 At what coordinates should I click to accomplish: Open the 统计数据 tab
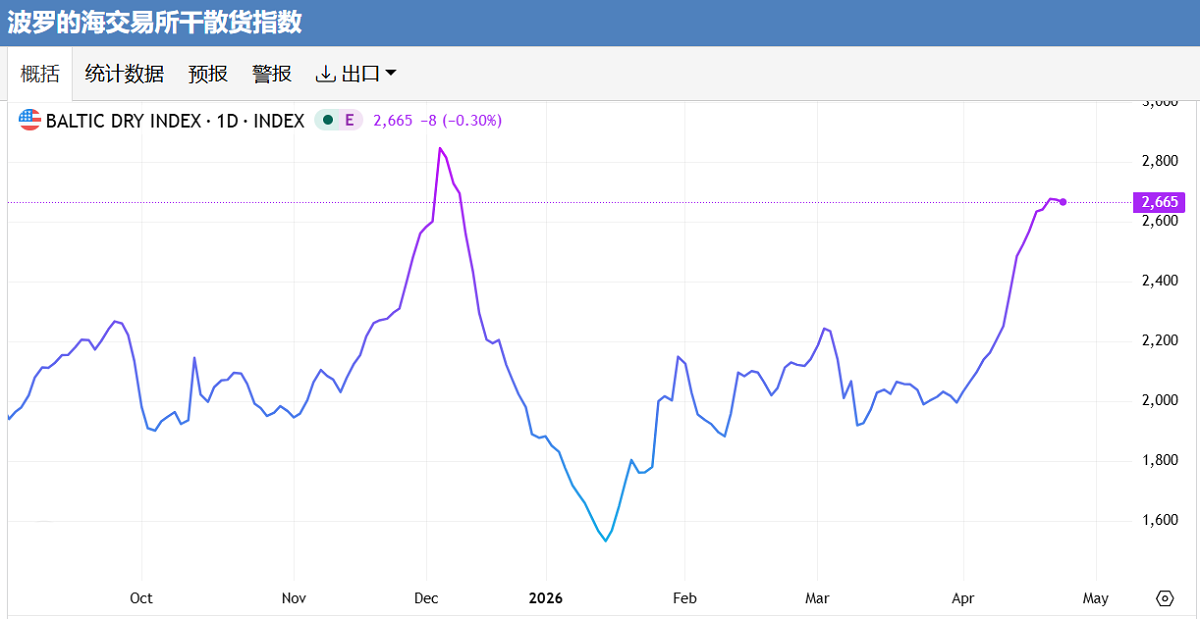[124, 74]
